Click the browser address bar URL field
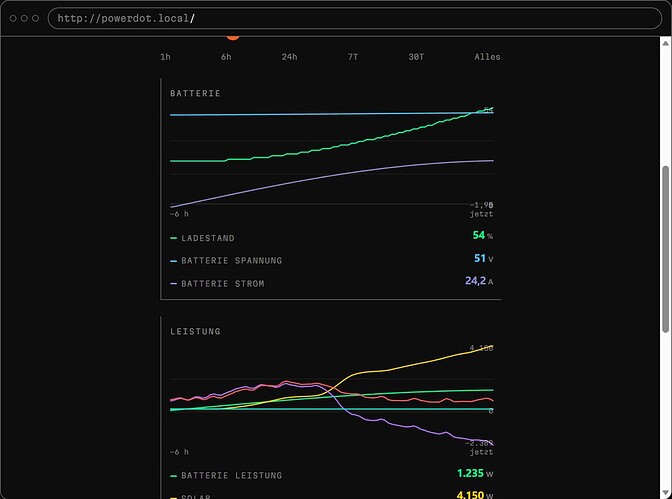 (355, 18)
